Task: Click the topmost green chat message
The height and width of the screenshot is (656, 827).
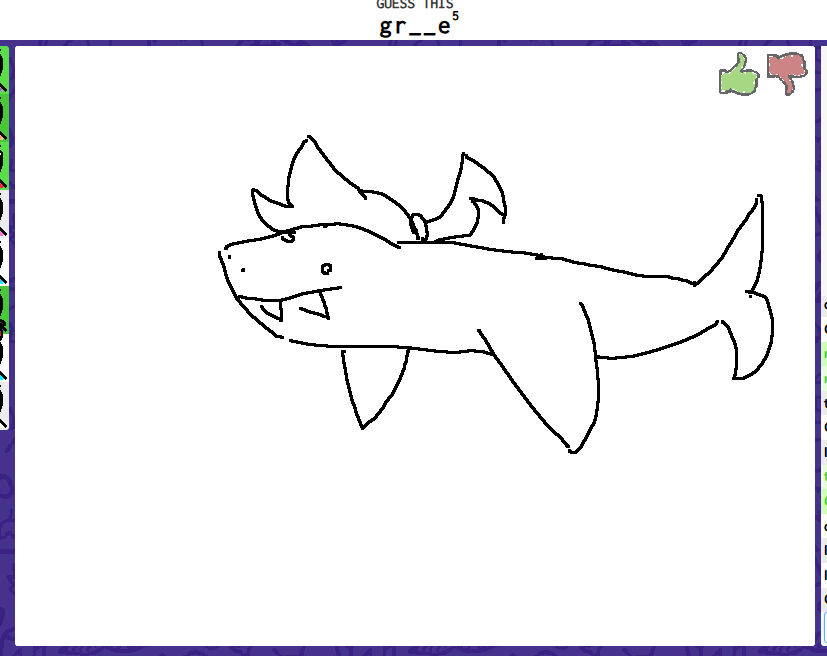Action: click(x=824, y=353)
